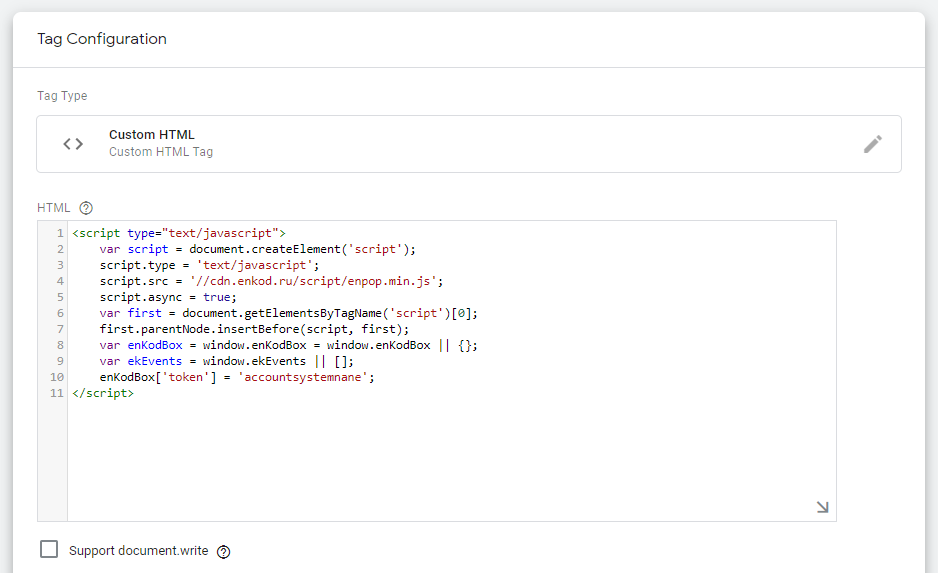Click the 'accountsystemnane' token string

pos(303,377)
